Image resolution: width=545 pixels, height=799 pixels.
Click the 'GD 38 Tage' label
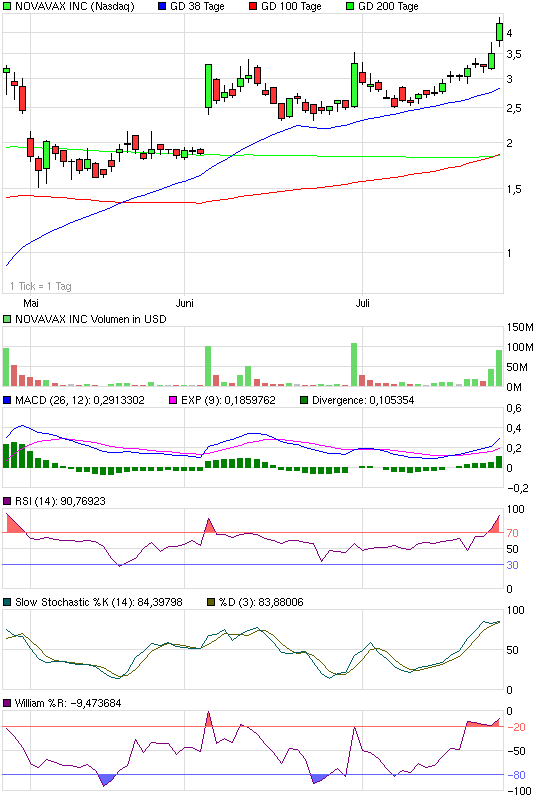point(197,7)
